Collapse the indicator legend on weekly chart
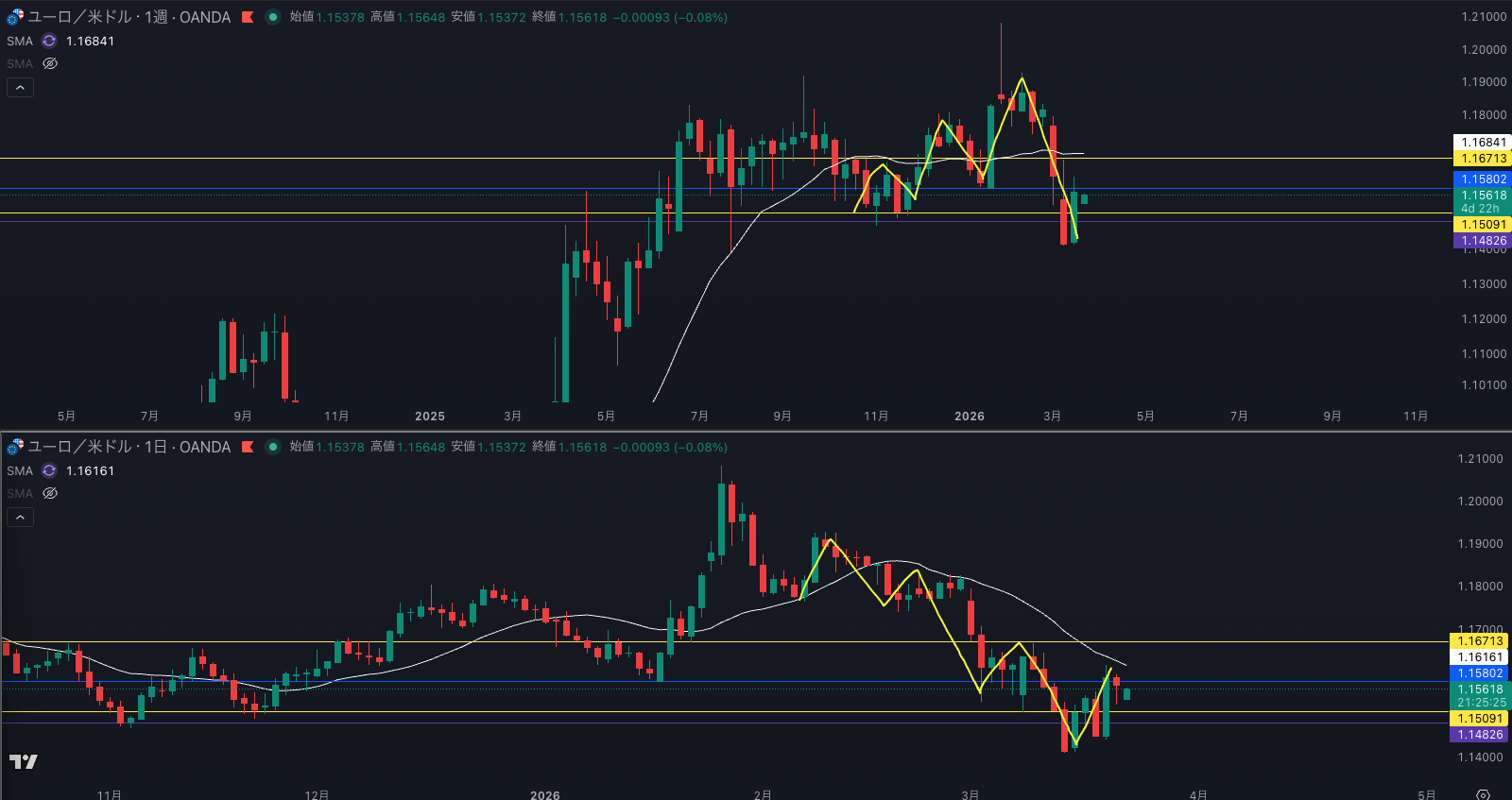The height and width of the screenshot is (800, 1512). [x=20, y=87]
